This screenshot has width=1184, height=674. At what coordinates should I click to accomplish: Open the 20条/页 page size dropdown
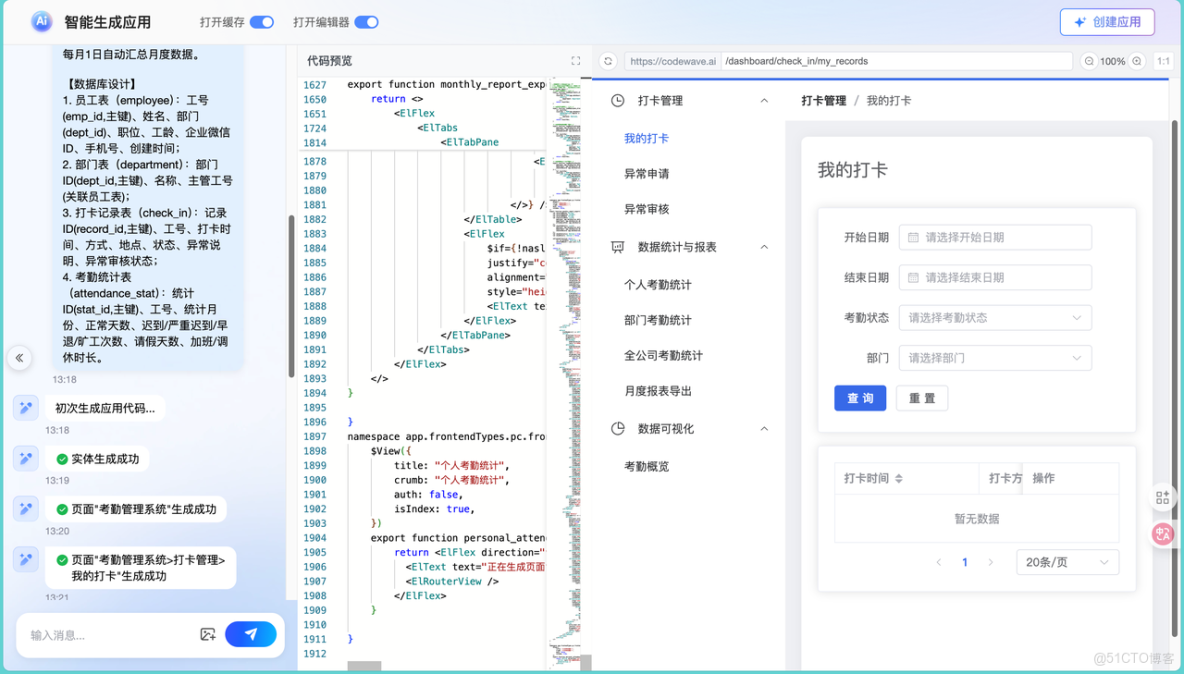click(1066, 561)
